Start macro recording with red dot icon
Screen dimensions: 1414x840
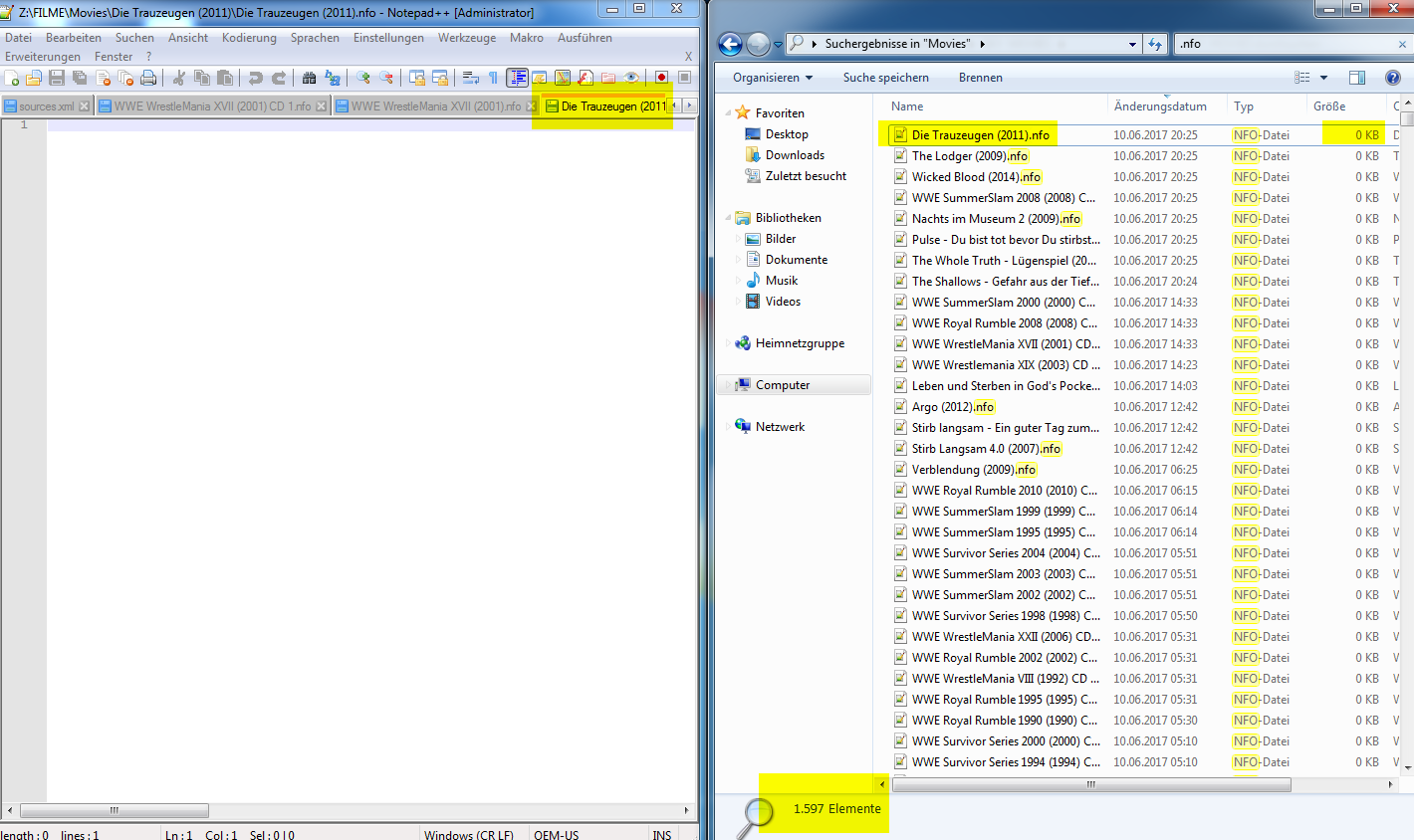pos(661,78)
